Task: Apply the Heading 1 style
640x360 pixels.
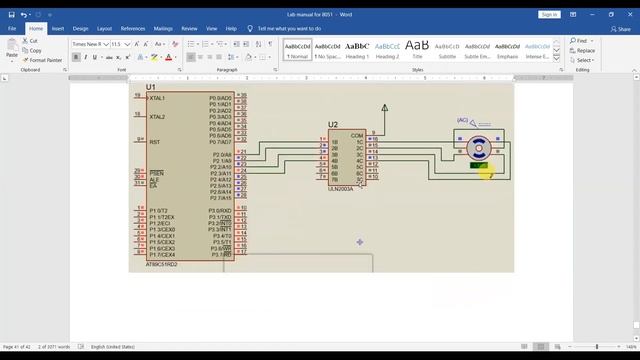Action: click(357, 50)
